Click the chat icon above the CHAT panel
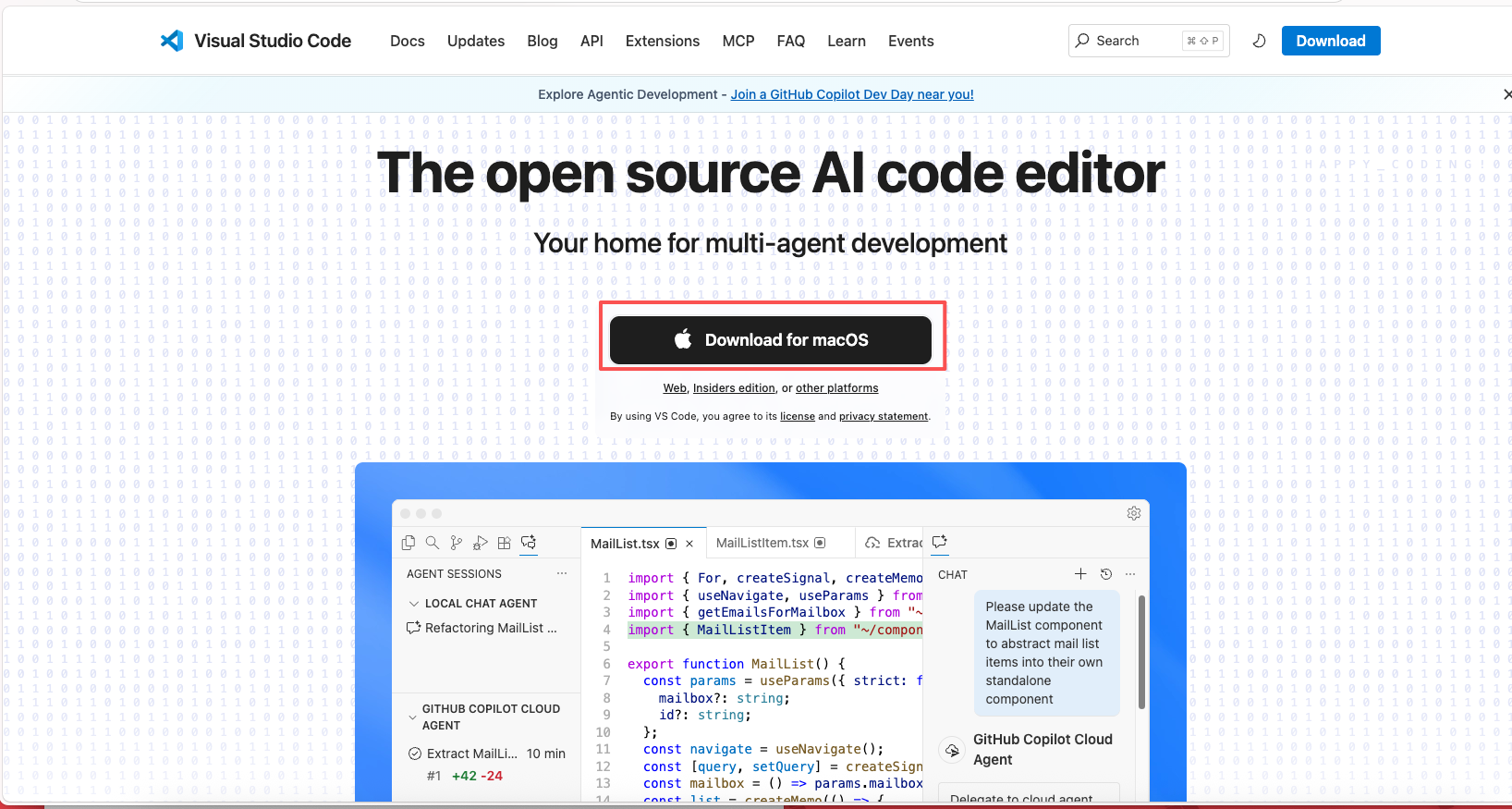 940,542
